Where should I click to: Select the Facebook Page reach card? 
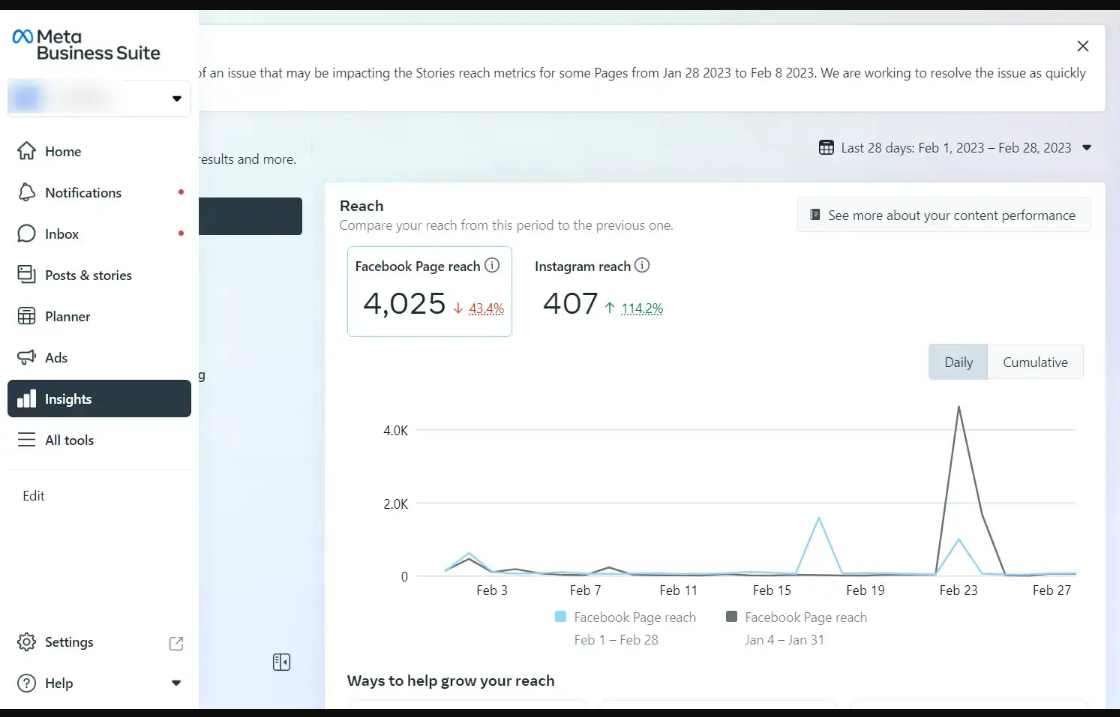(x=429, y=291)
